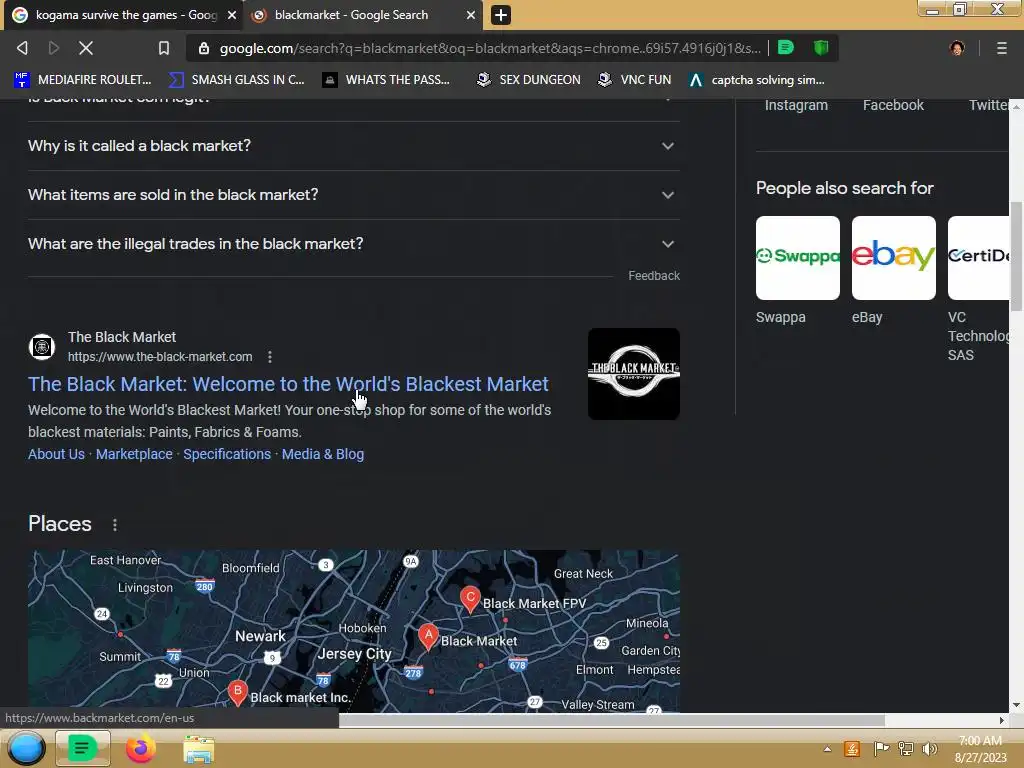The image size is (1024, 768).
Task: Click map pin B Black market Inc.
Action: [238, 692]
